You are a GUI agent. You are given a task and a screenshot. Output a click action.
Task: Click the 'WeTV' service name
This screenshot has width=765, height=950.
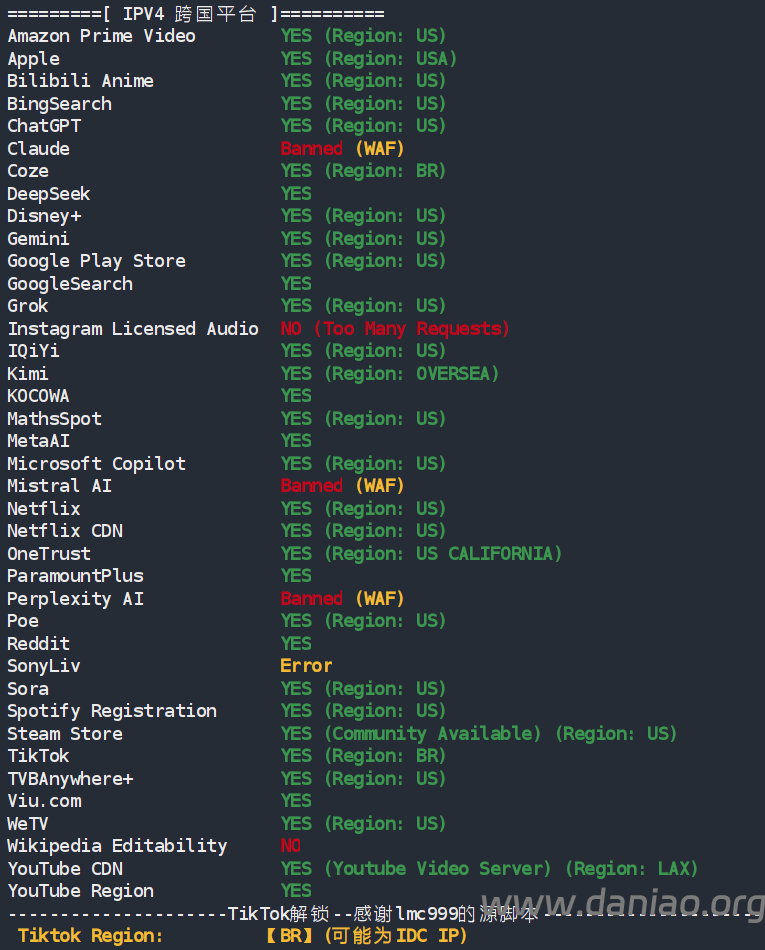click(28, 823)
